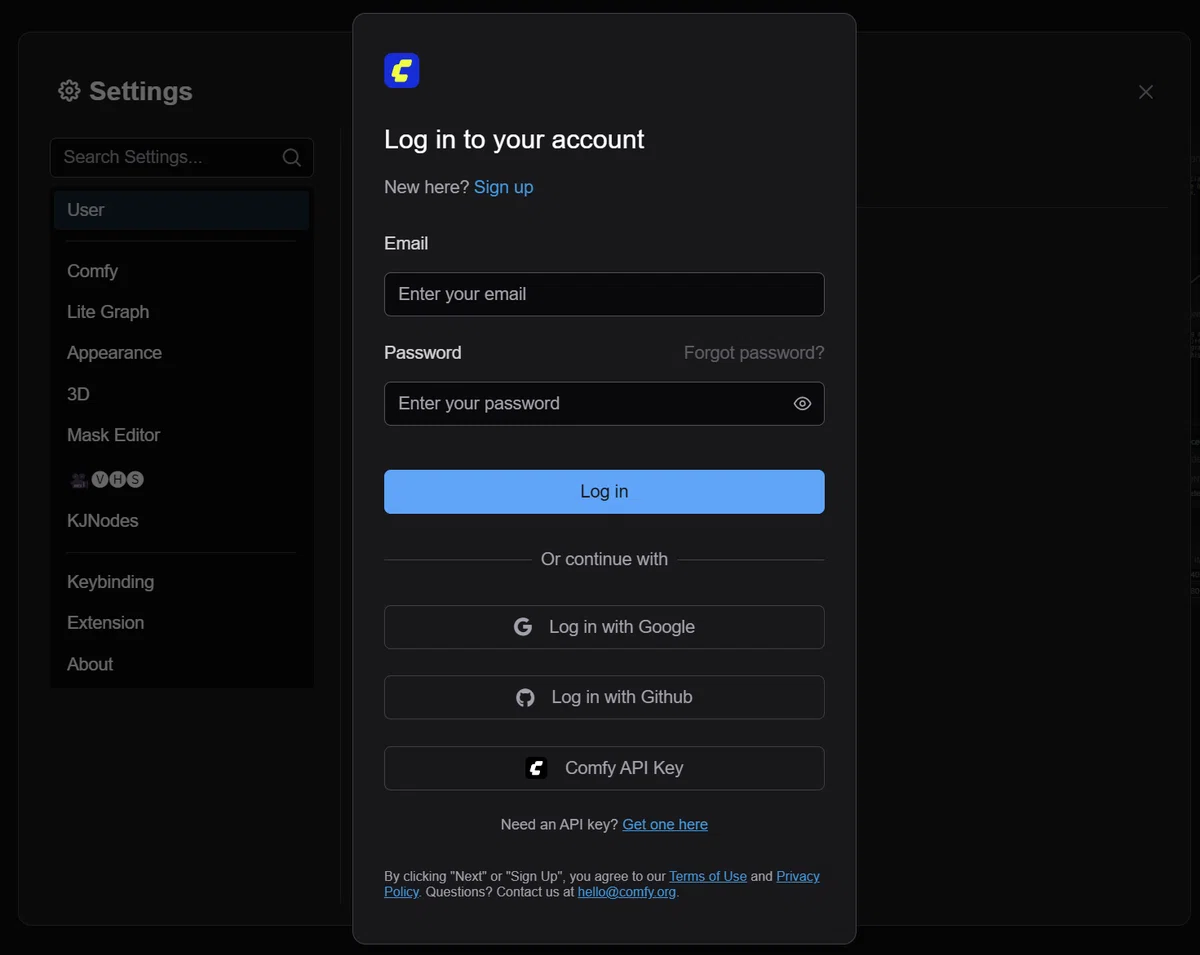This screenshot has height=955, width=1200.
Task: Click the search magnifier icon in Settings
Action: click(291, 157)
